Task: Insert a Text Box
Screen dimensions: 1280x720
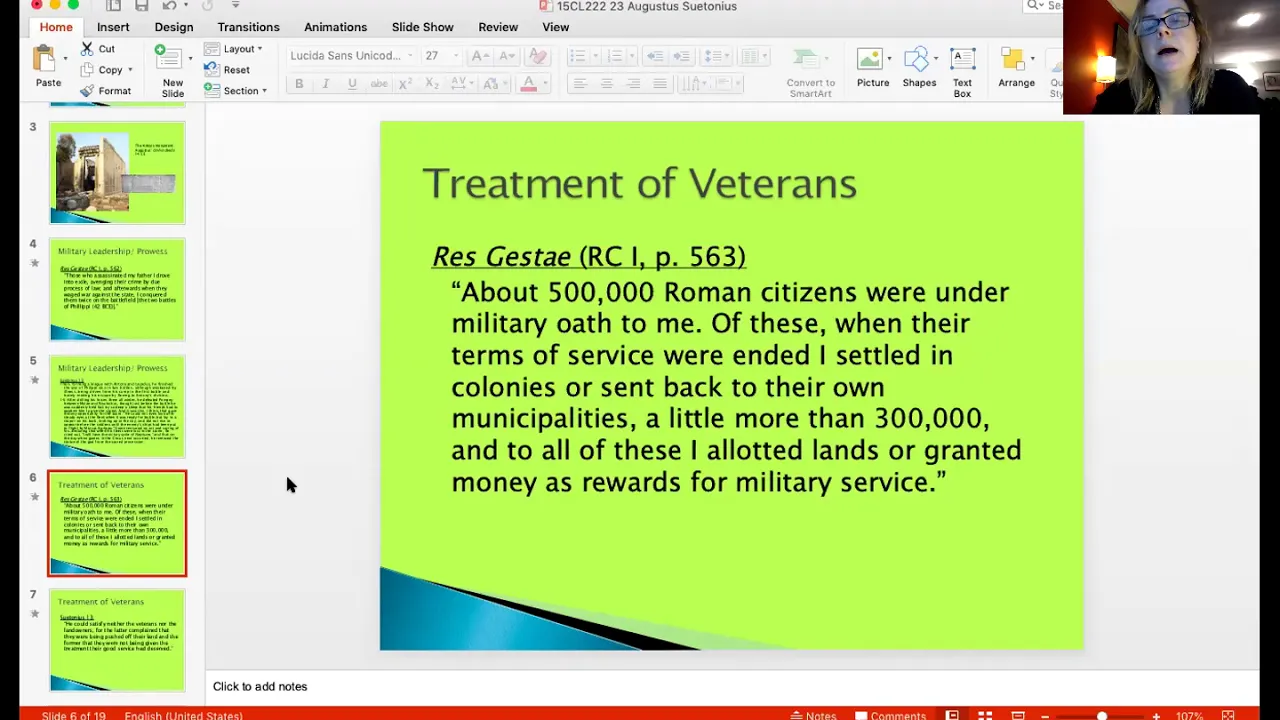Action: click(x=962, y=72)
